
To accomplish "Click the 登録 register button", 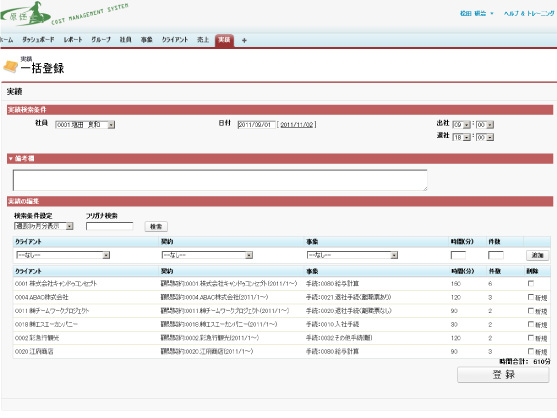I will coord(503,375).
